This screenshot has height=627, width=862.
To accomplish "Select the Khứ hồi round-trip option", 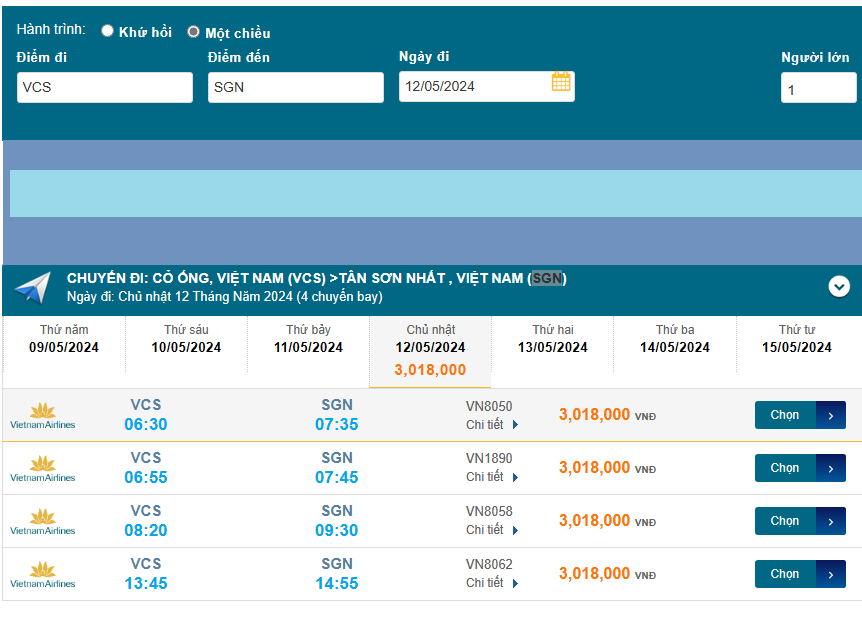I will point(108,32).
